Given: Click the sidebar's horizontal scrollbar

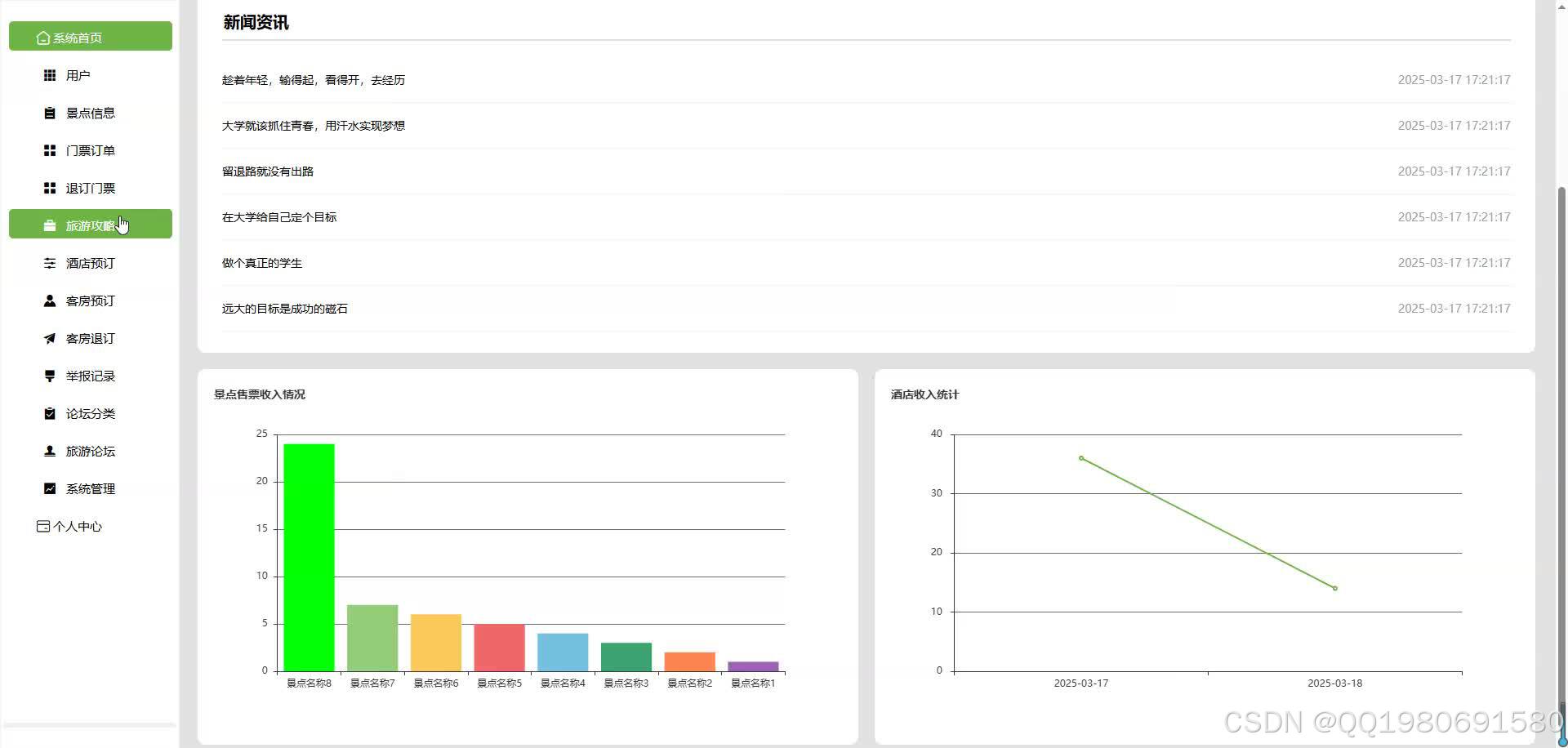Looking at the screenshot, I should (x=90, y=724).
